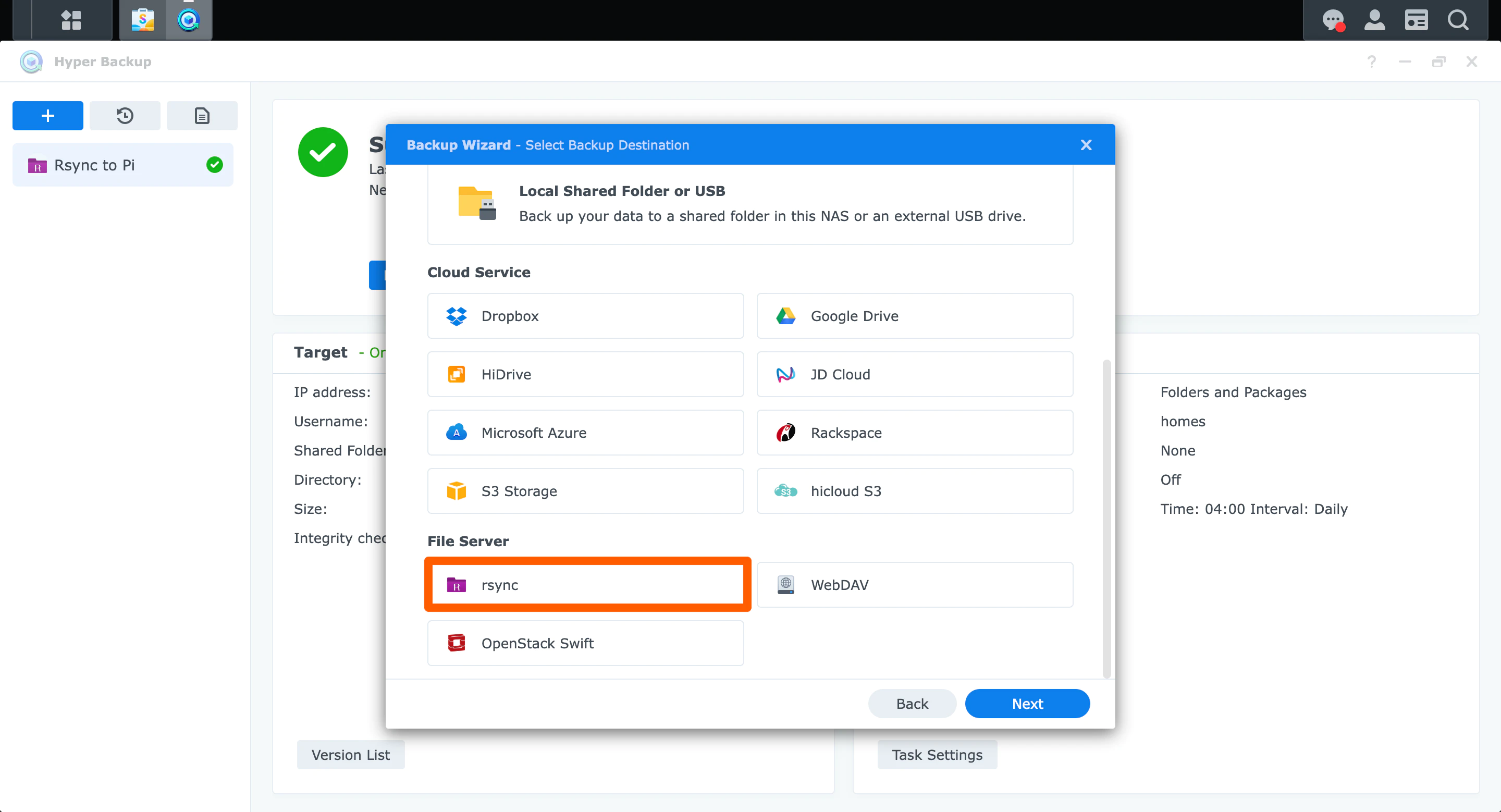This screenshot has height=812, width=1501.
Task: Open the restore clock-arrow icon
Action: tap(125, 115)
